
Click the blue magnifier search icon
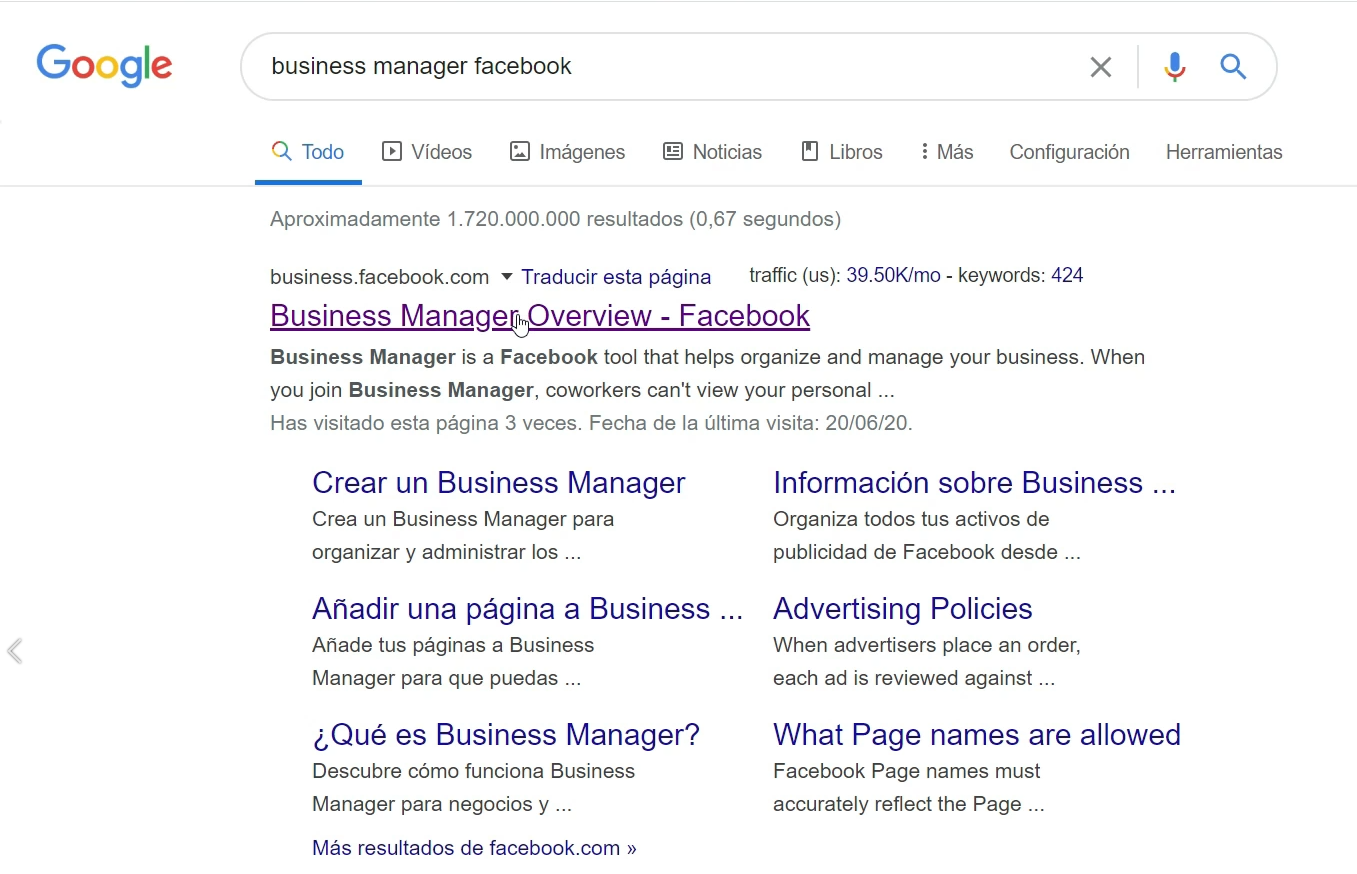1233,67
